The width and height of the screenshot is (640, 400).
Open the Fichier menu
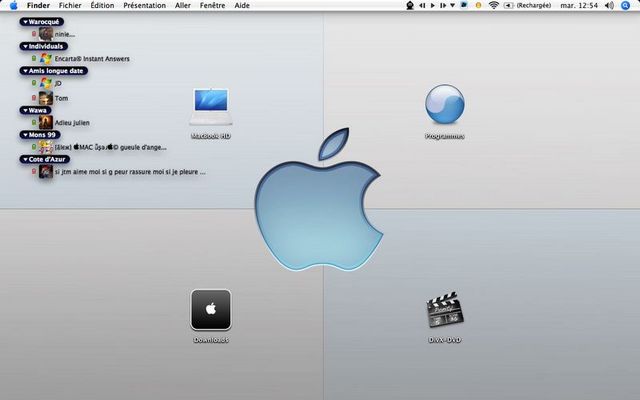pyautogui.click(x=70, y=5)
